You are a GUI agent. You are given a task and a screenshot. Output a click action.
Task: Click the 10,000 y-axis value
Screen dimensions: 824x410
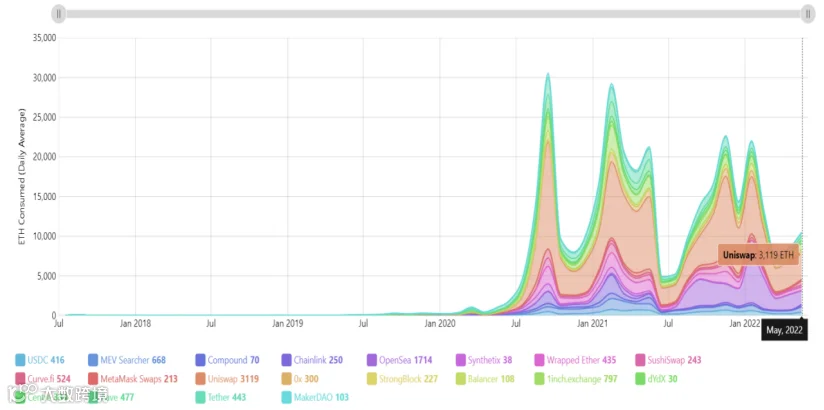[44, 236]
